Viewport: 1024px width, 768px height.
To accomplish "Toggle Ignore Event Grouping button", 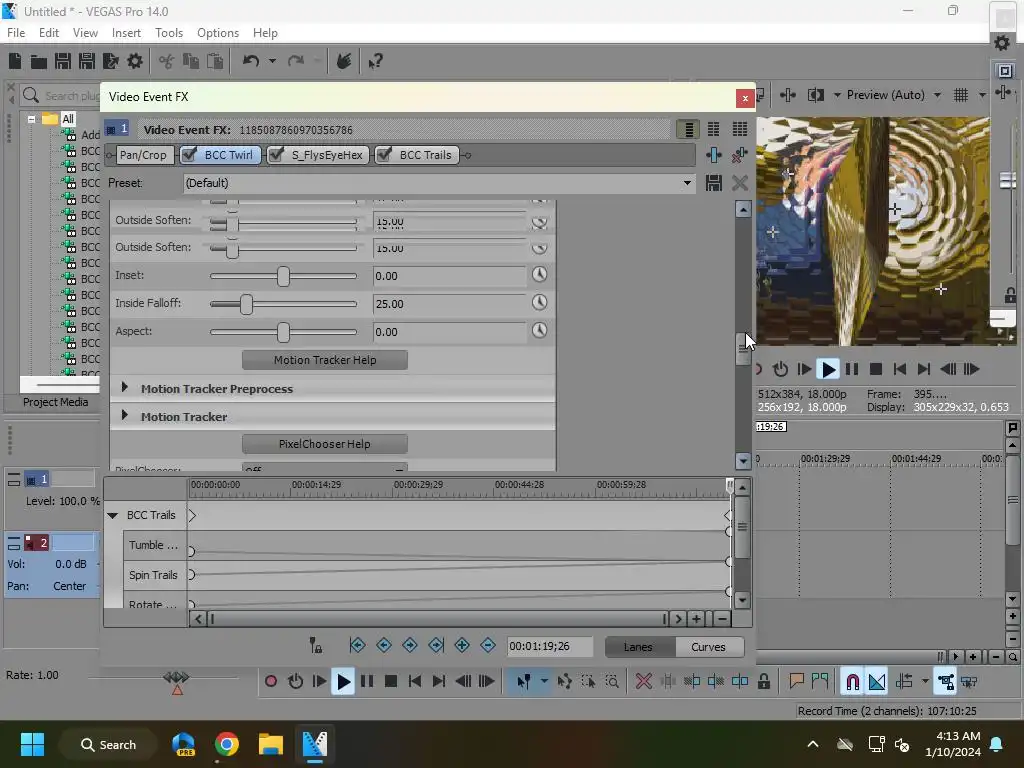I will (x=970, y=681).
